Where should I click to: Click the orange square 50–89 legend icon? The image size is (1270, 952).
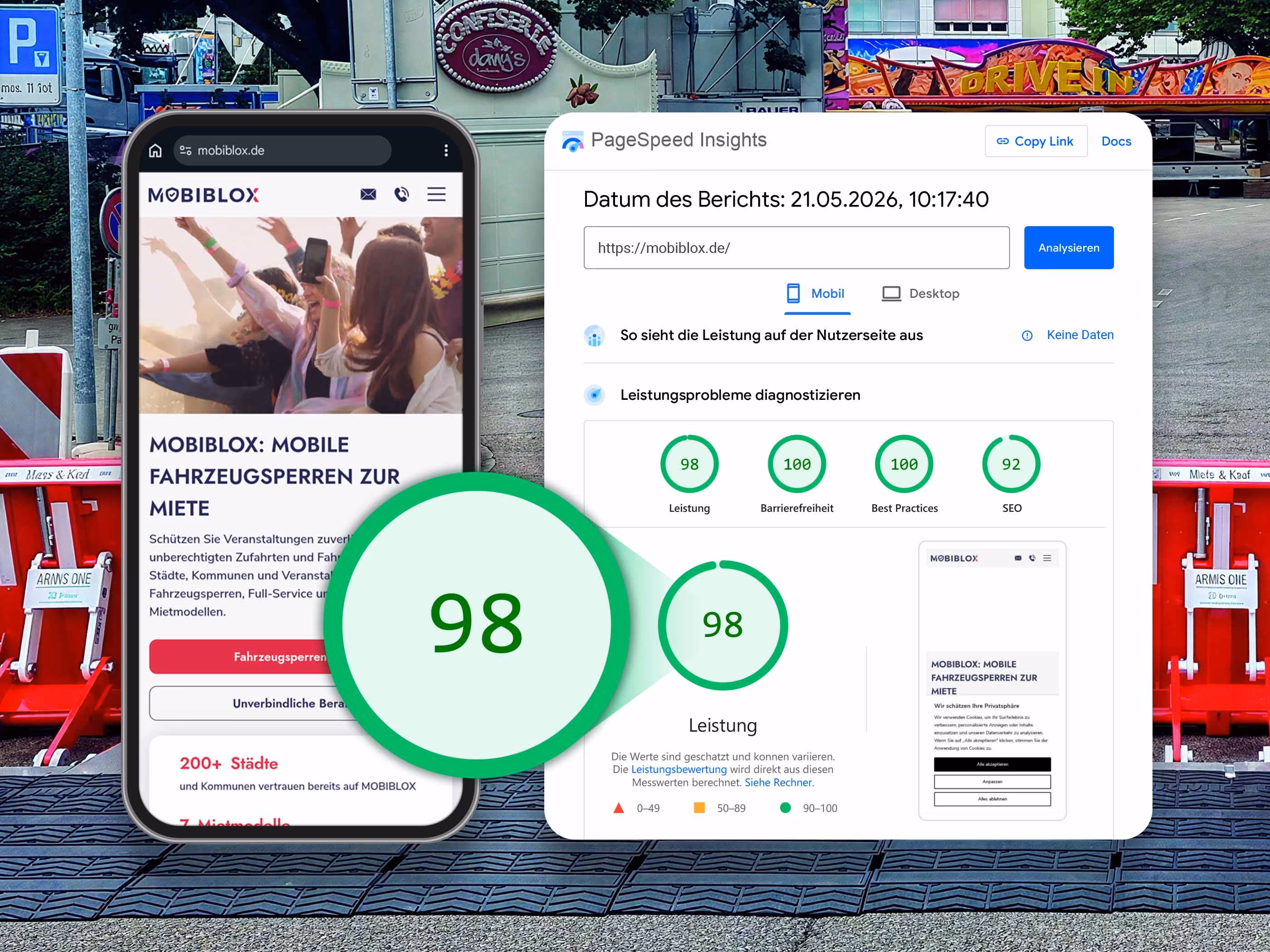pyautogui.click(x=699, y=808)
